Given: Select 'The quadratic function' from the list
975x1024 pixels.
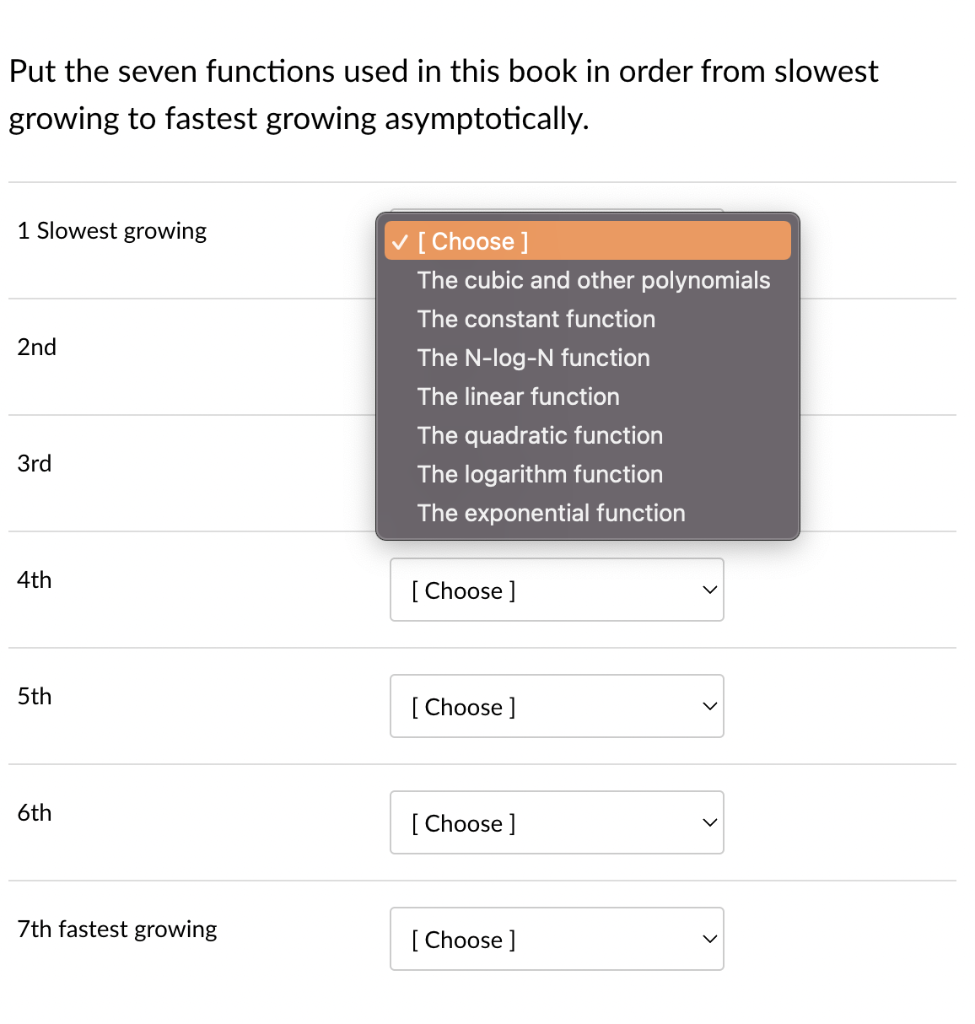Looking at the screenshot, I should coord(540,436).
